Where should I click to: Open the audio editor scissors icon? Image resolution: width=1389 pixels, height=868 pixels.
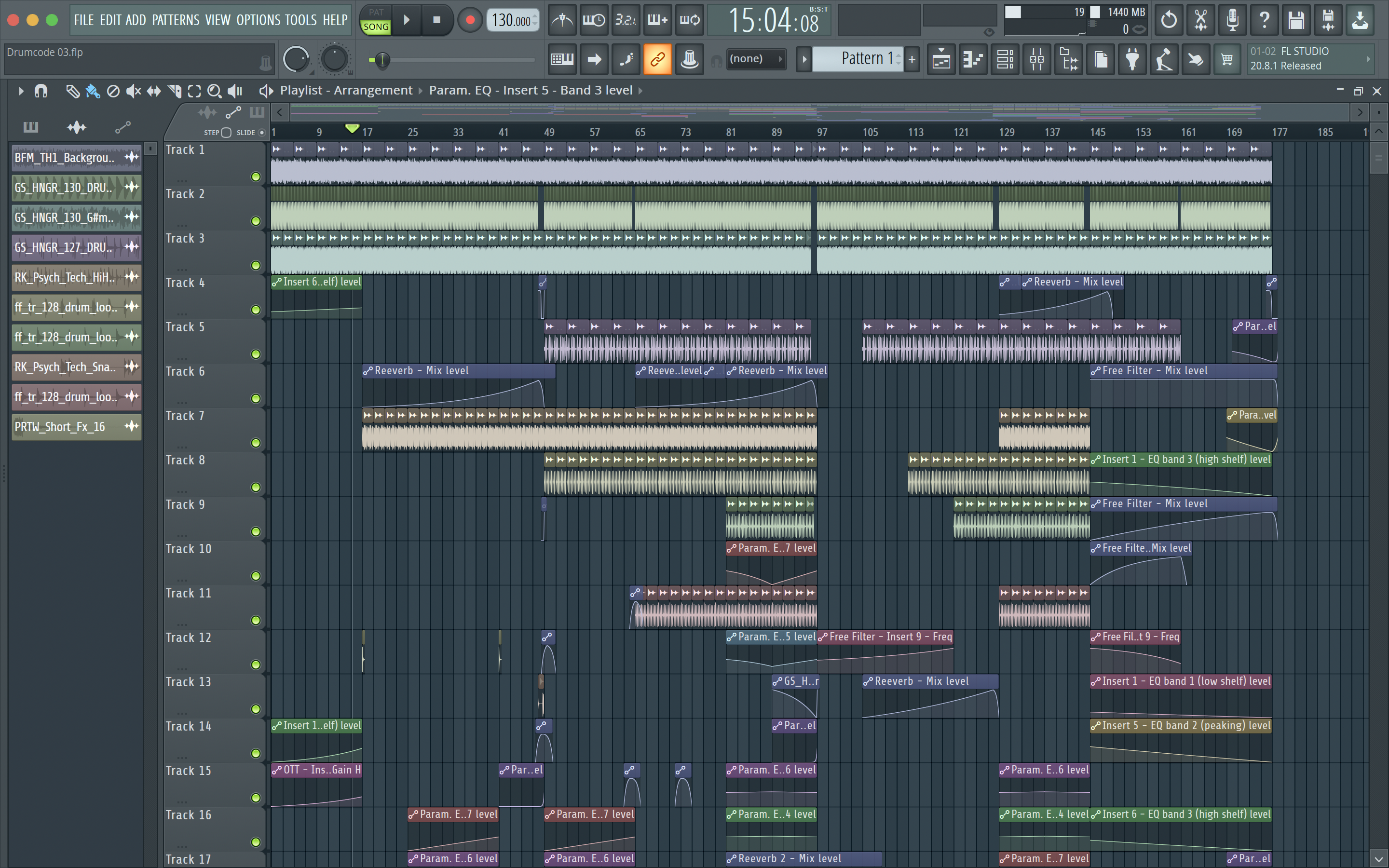pos(1200,20)
